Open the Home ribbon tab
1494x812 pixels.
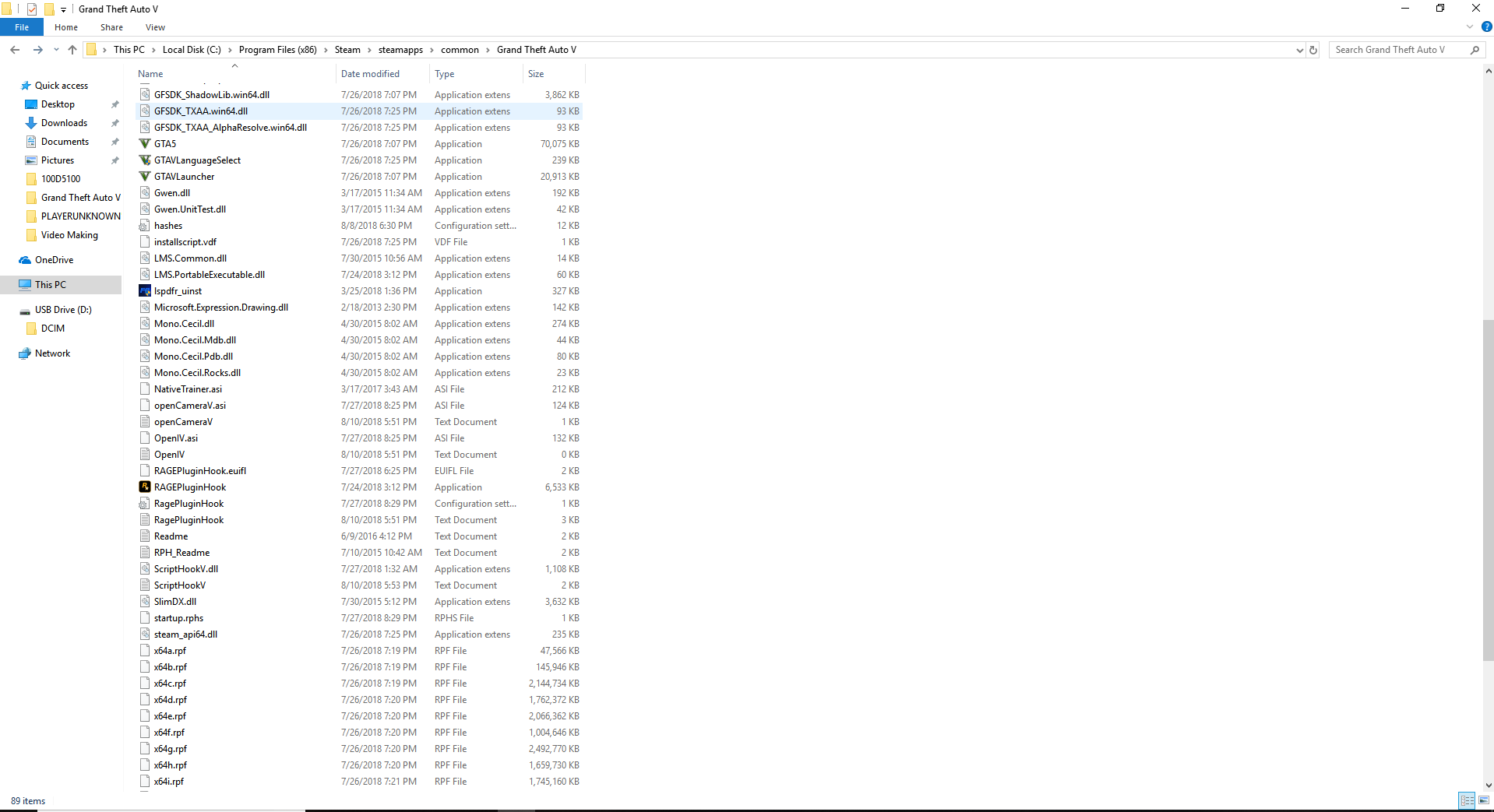tap(66, 27)
